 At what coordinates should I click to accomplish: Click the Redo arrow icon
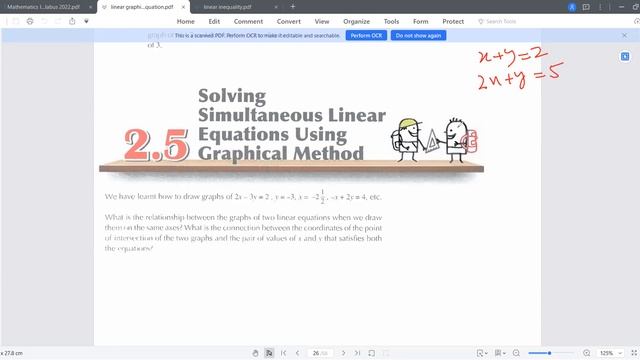(58, 21)
